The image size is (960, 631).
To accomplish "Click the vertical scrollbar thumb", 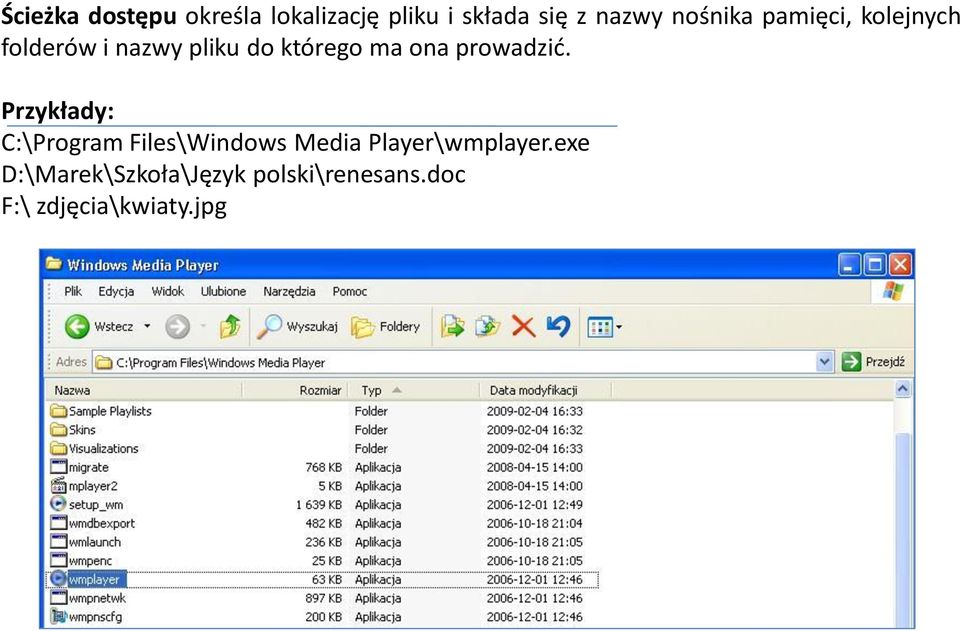I will (x=902, y=531).
